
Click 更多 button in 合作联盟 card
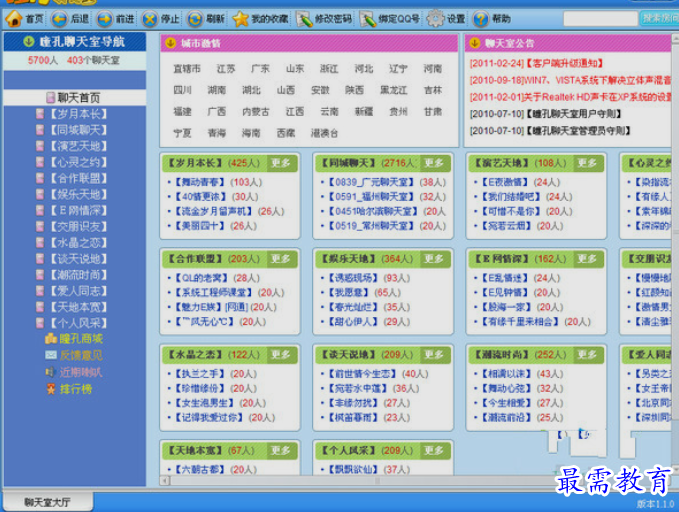281,259
